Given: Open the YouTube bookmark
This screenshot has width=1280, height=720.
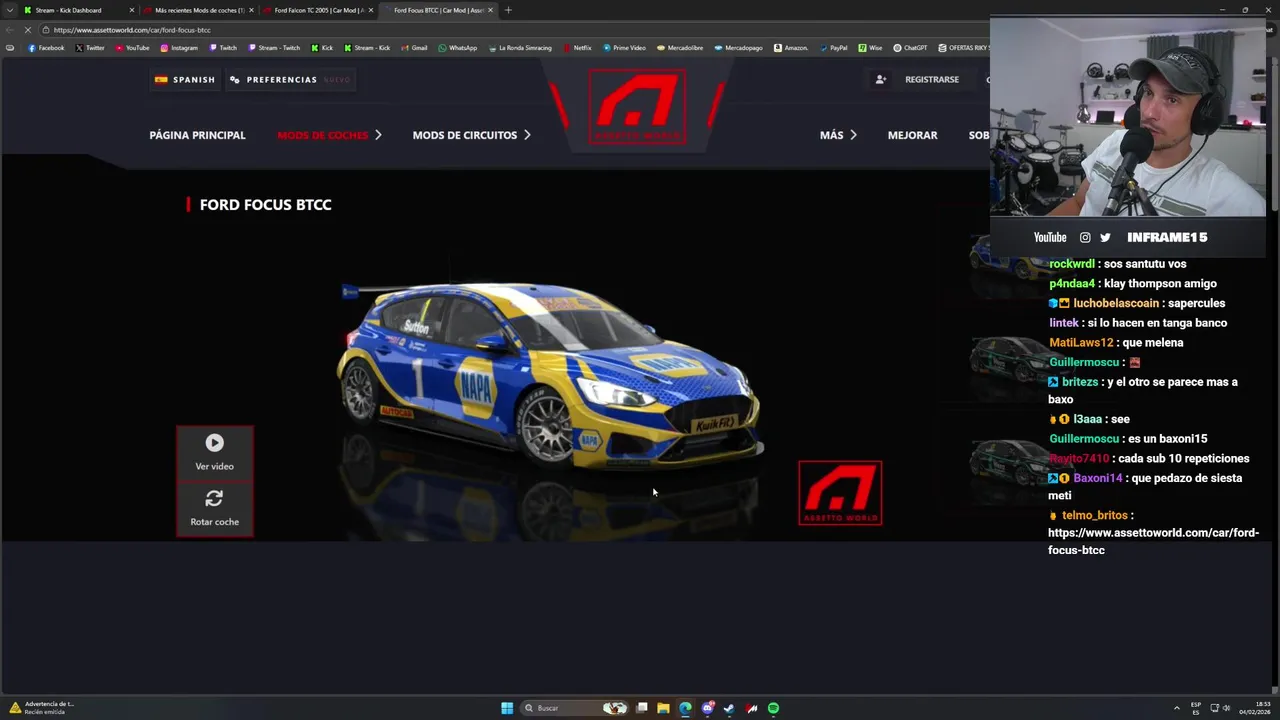Looking at the screenshot, I should click(x=132, y=47).
